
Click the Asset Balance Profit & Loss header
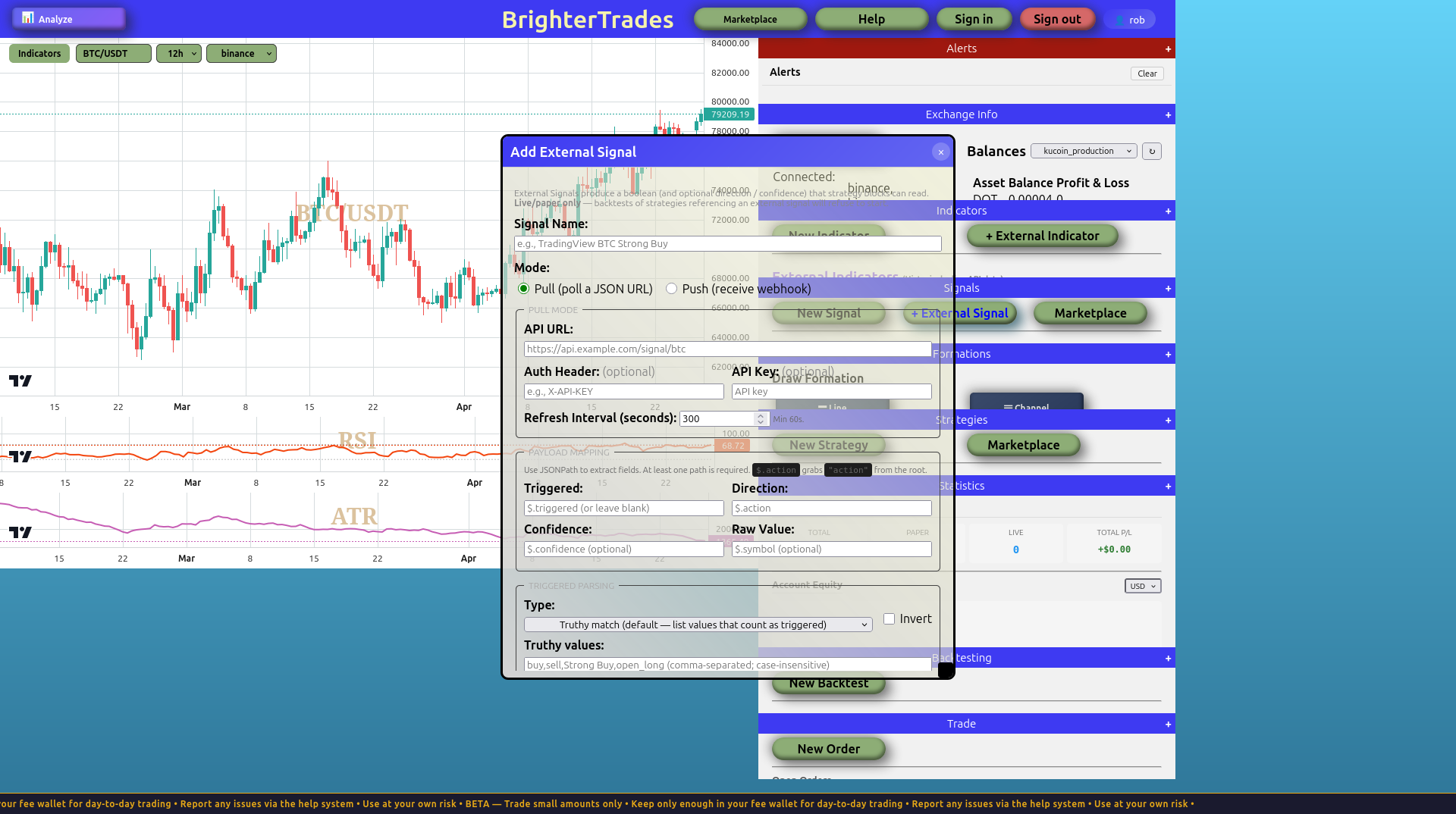pos(1050,183)
